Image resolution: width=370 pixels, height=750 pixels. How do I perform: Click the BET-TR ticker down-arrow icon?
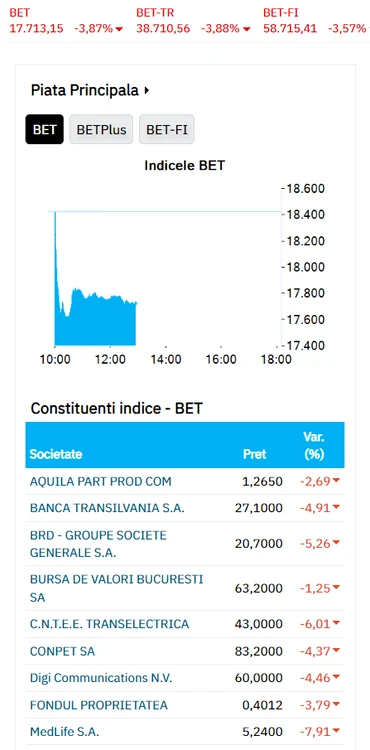tap(246, 29)
